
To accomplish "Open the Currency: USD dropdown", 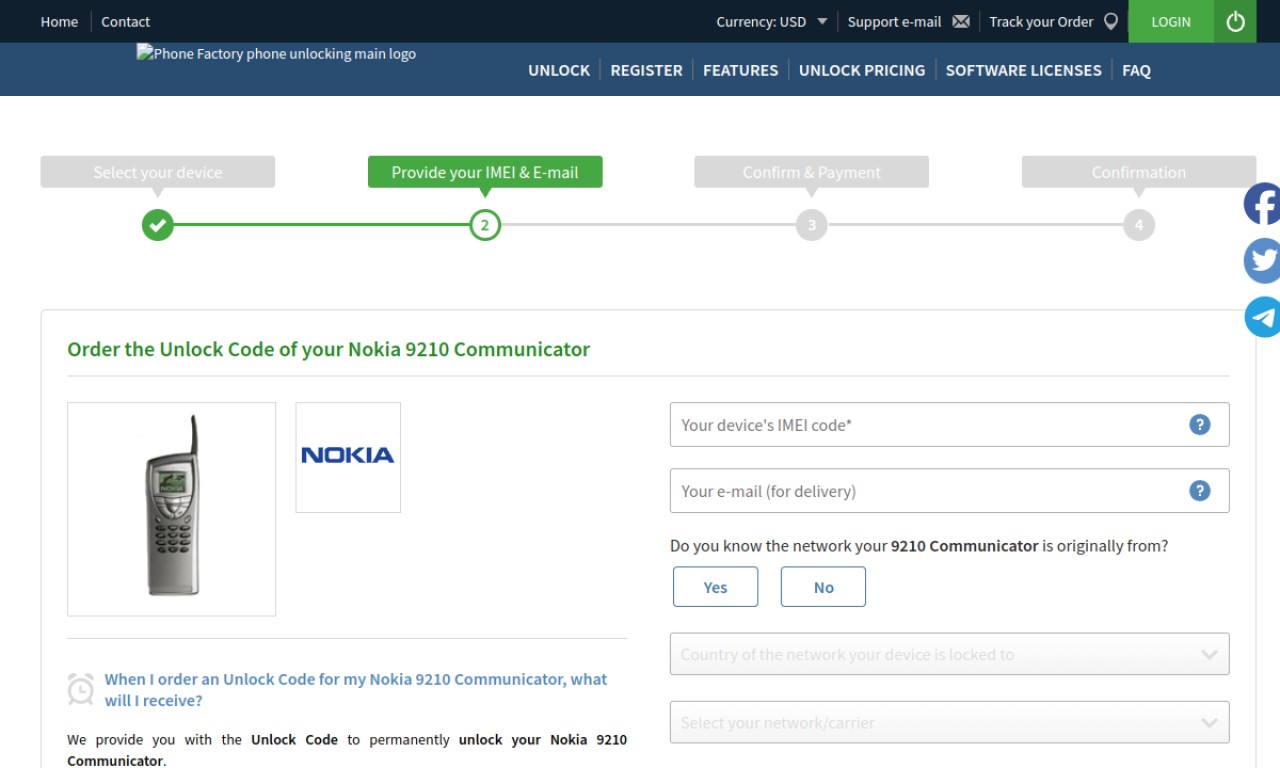I will 772,21.
